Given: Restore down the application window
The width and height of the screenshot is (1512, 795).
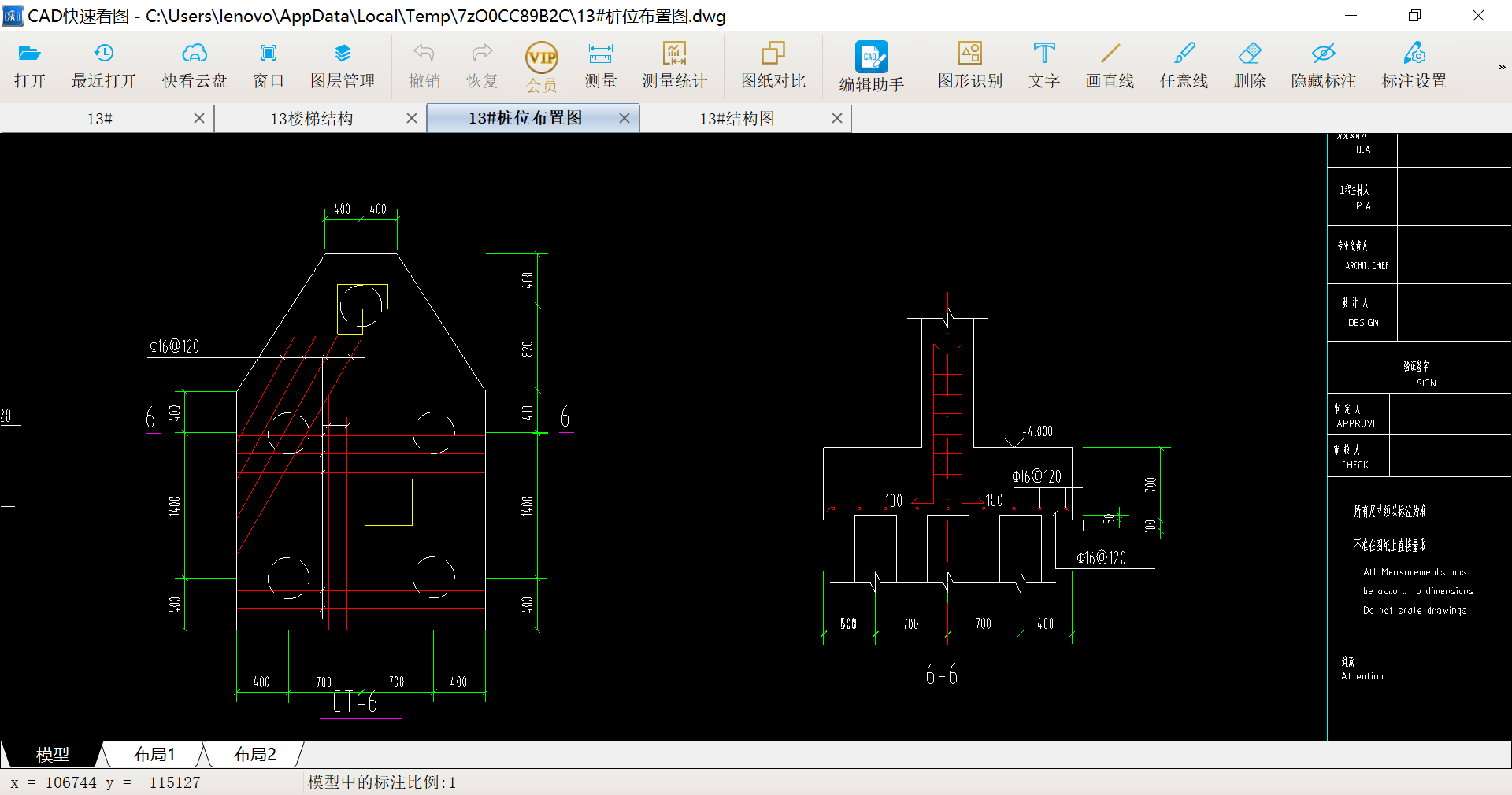Looking at the screenshot, I should coord(1415,16).
